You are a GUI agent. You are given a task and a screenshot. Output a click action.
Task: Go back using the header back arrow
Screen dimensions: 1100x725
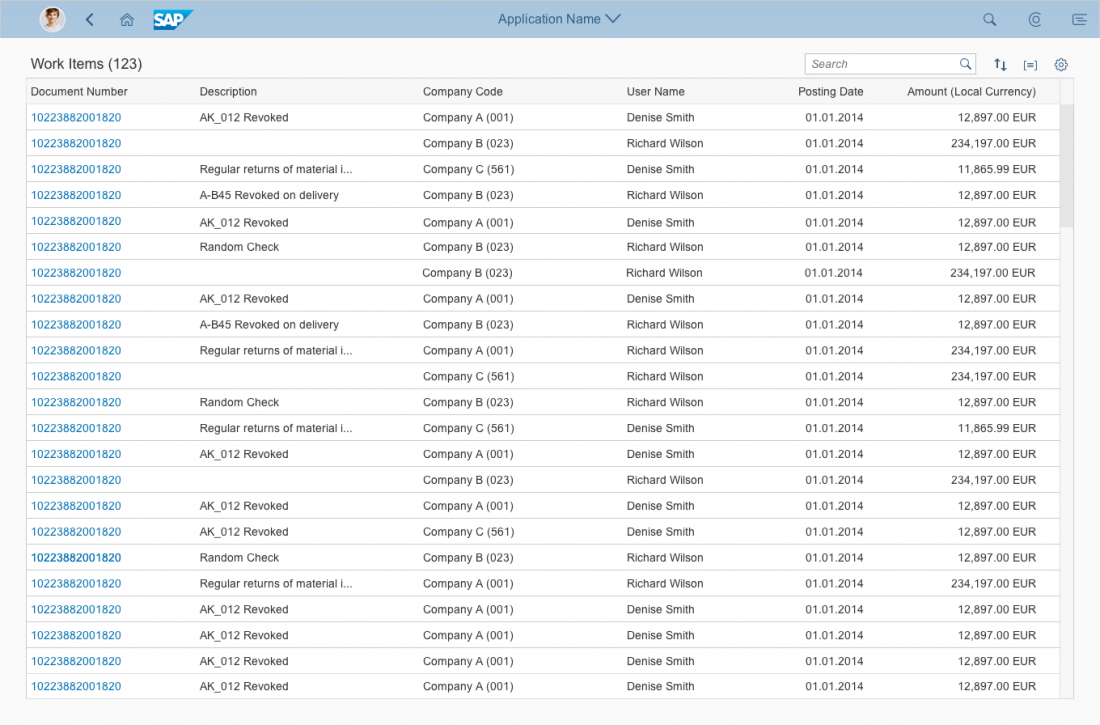[90, 19]
